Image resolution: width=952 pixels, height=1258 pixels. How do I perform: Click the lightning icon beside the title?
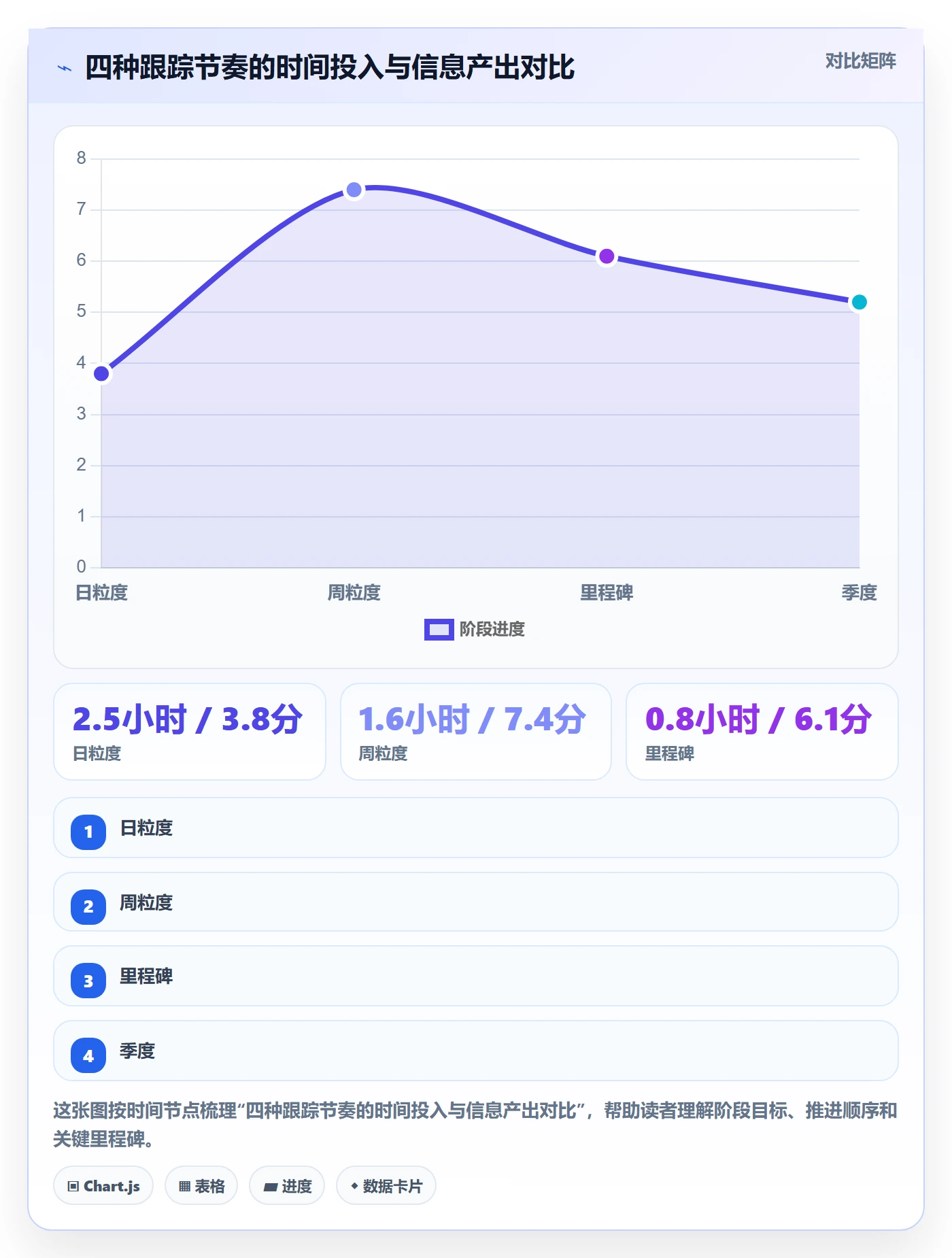coord(65,68)
